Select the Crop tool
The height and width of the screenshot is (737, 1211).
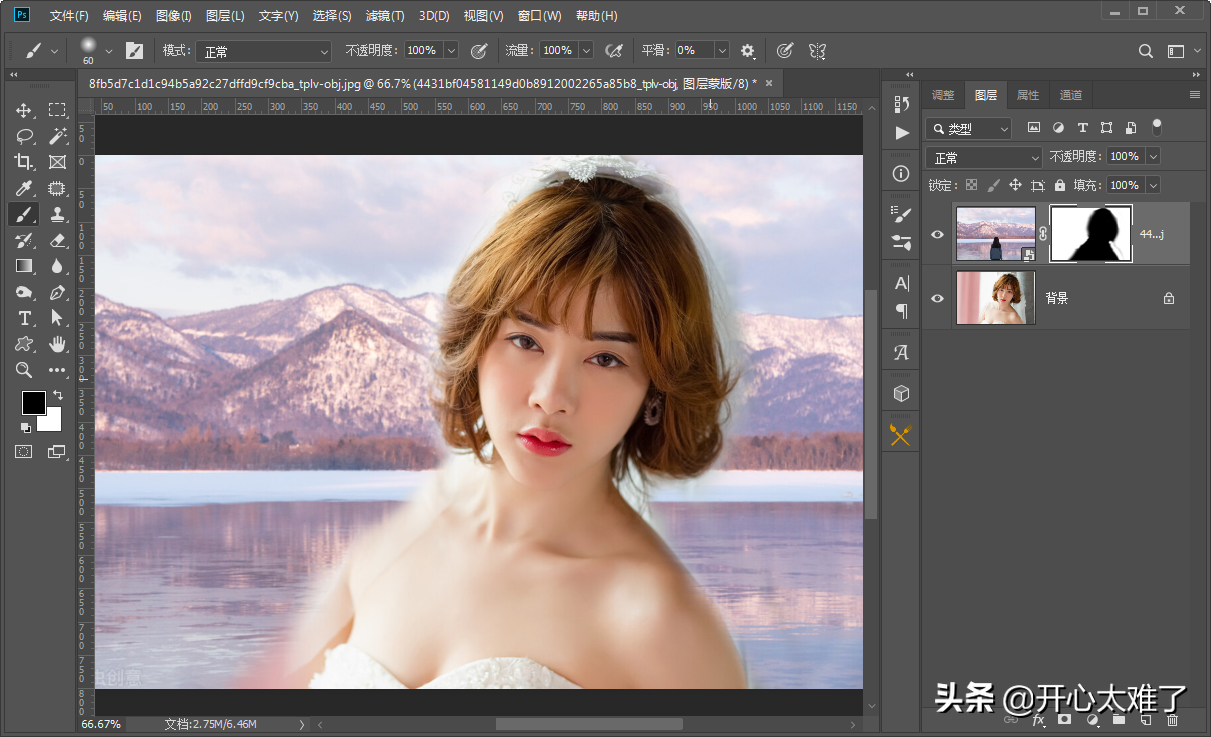click(x=24, y=162)
